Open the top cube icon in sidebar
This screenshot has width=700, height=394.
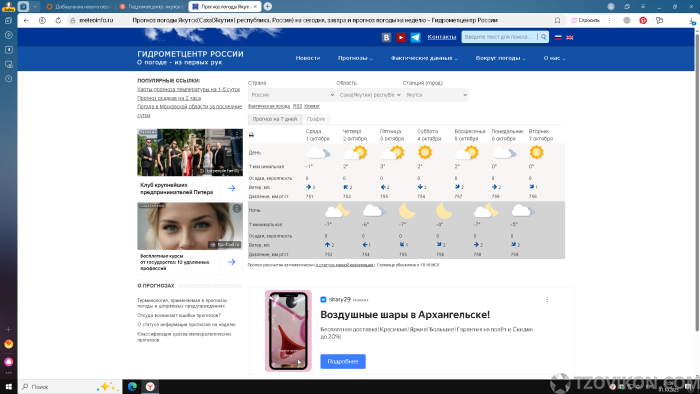coord(8,21)
